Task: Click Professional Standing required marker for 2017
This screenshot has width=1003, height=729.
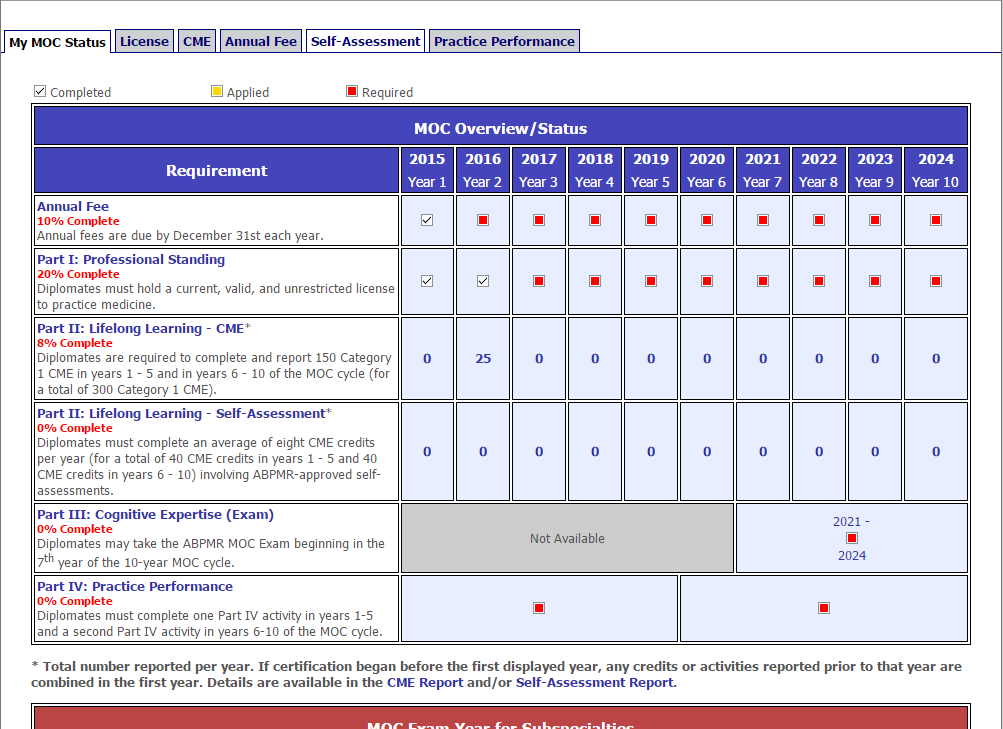Action: (539, 281)
